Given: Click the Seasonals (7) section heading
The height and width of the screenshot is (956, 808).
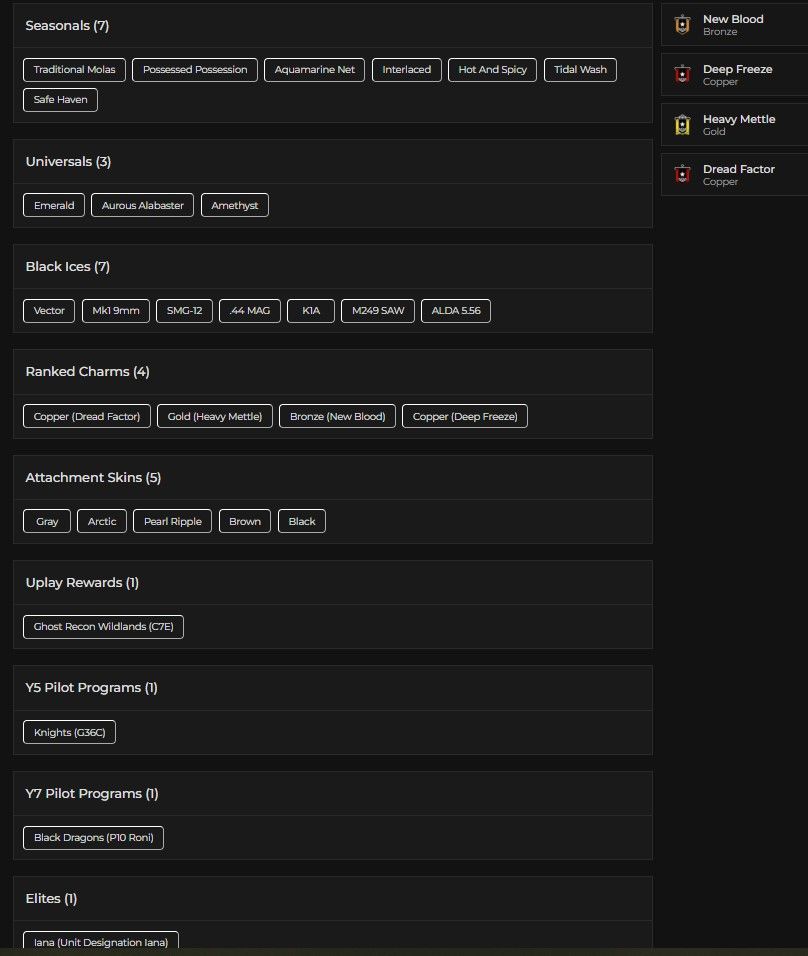Looking at the screenshot, I should (x=67, y=26).
